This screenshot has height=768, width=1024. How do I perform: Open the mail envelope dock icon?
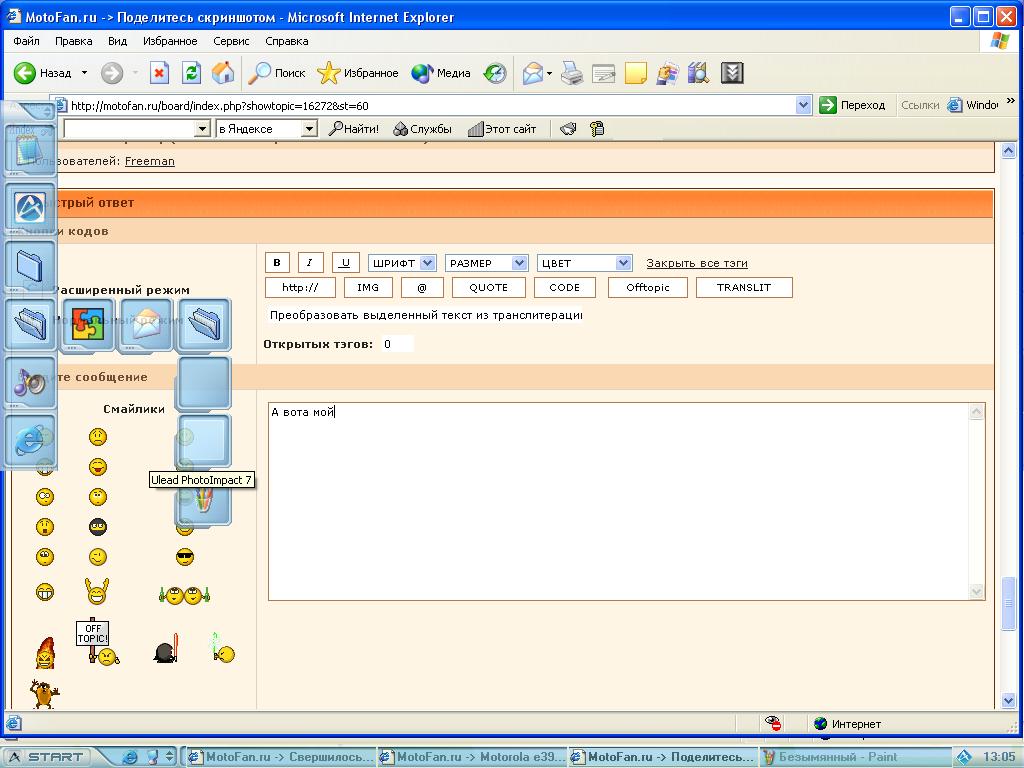[146, 324]
